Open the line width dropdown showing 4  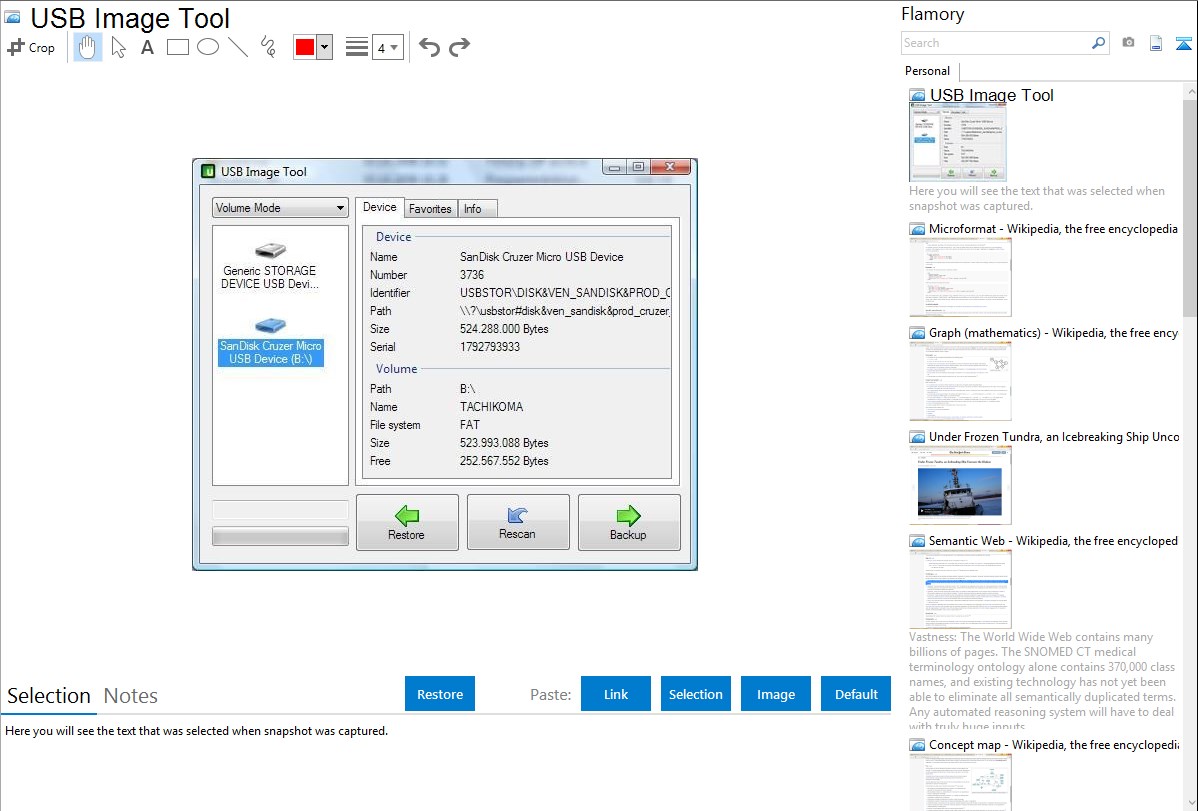tap(388, 47)
